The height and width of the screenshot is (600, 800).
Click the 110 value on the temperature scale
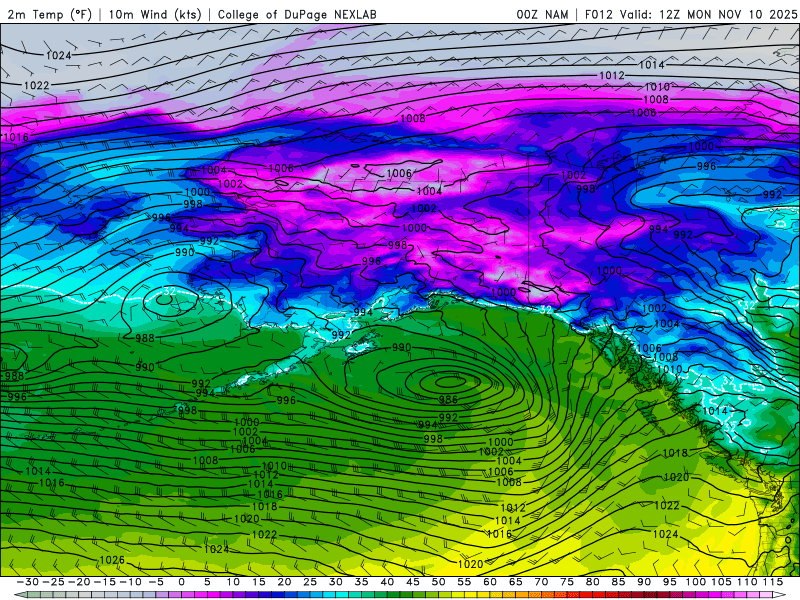tap(747, 582)
